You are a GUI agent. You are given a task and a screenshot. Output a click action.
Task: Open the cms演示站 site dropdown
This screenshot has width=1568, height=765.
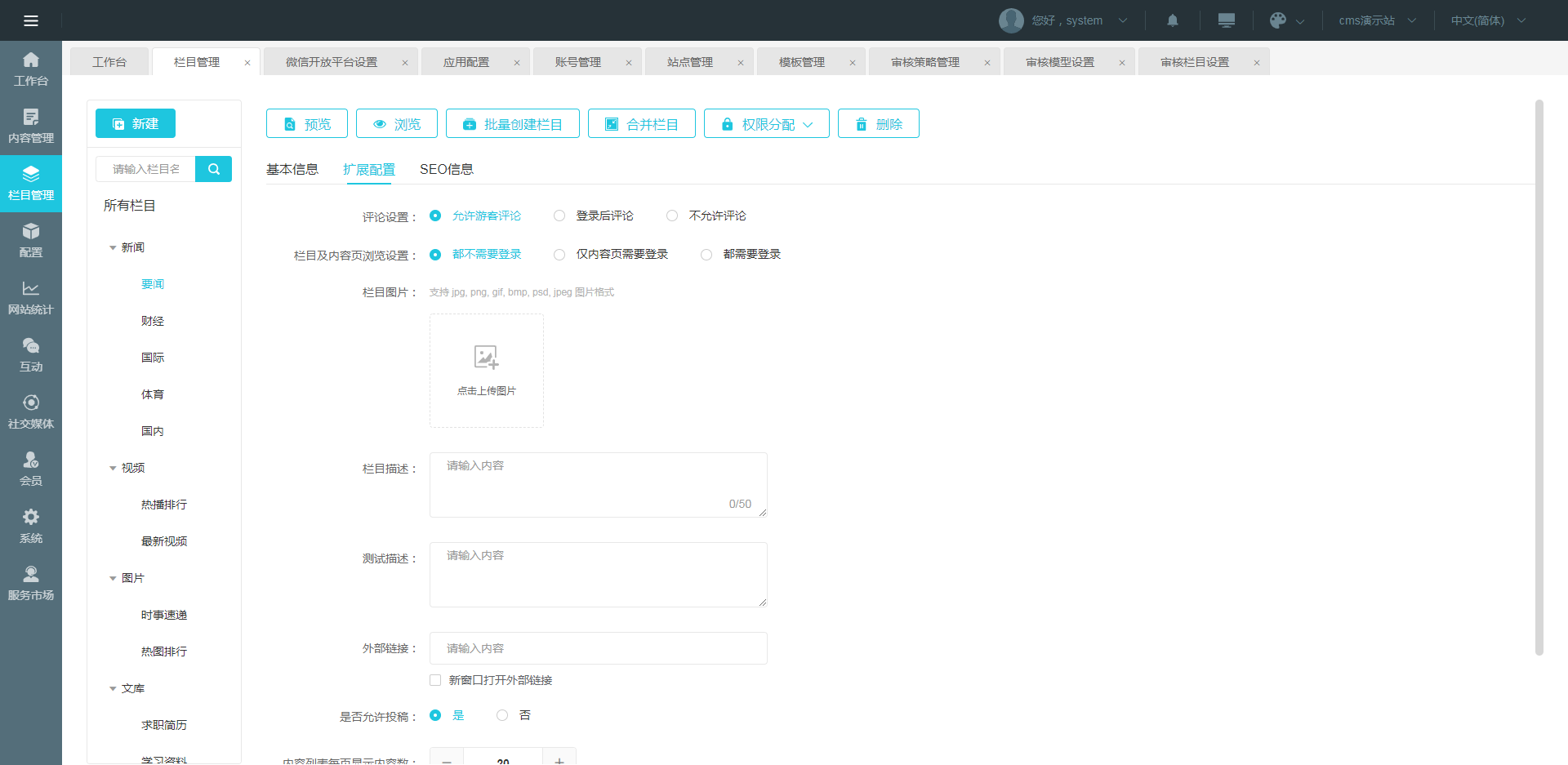[1377, 20]
